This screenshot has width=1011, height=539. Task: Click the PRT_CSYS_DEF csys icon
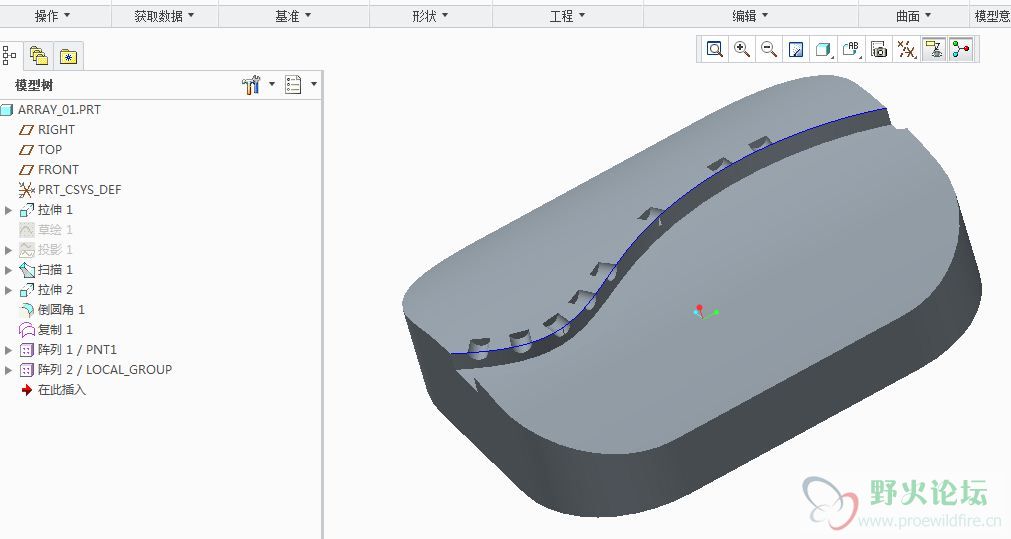coord(26,190)
